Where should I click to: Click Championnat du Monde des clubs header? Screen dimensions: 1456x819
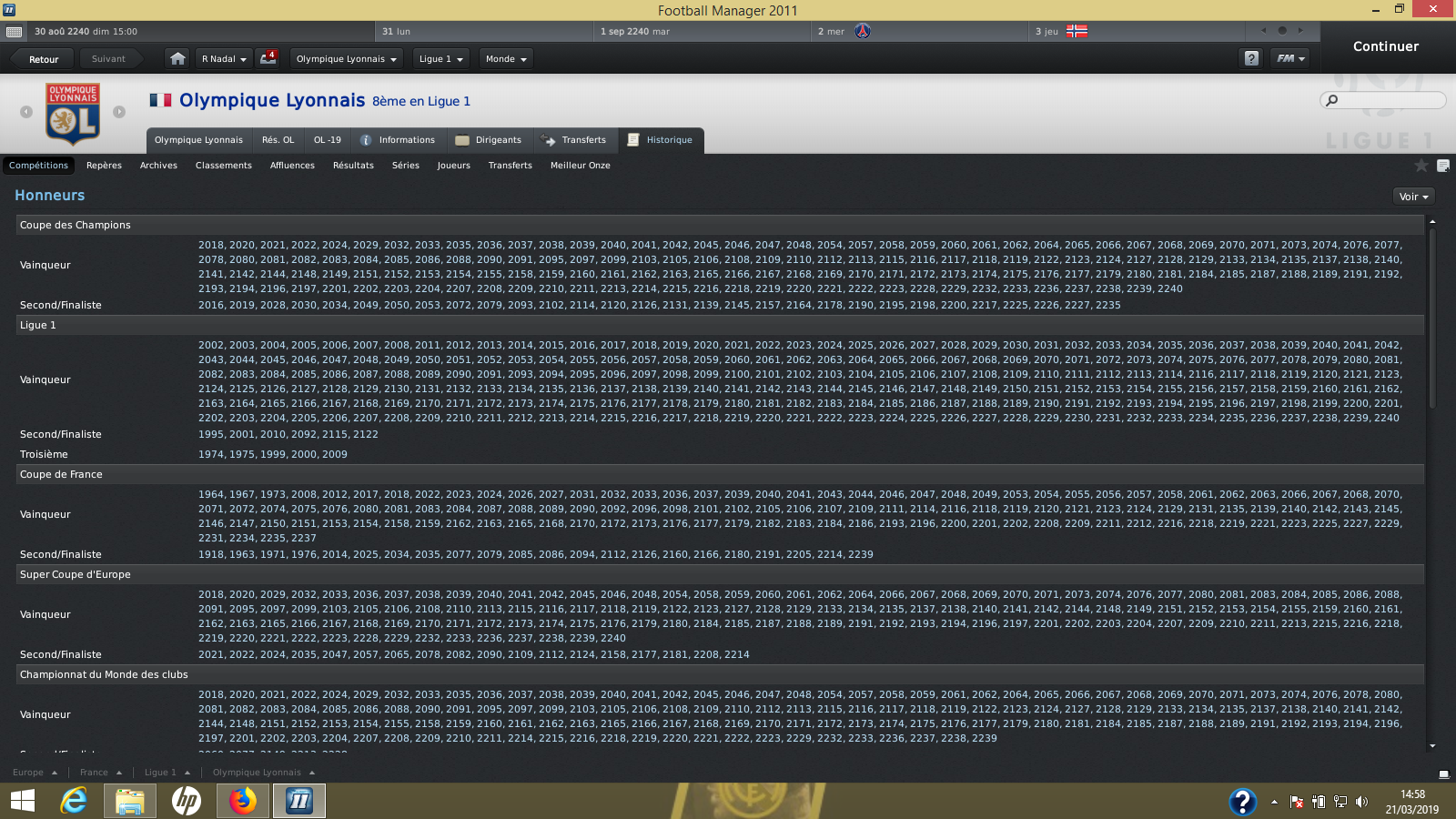(720, 674)
